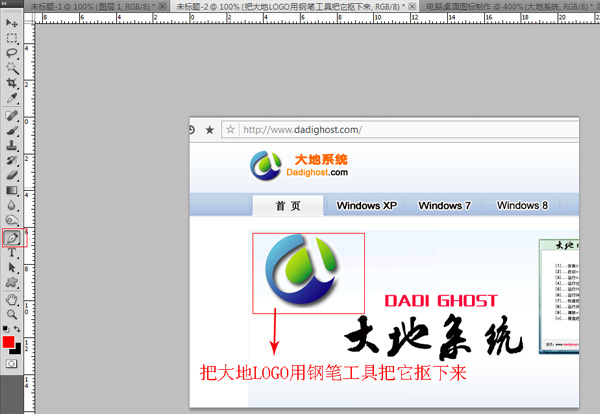
Task: Click the dadighost.com address field
Action: (x=400, y=129)
